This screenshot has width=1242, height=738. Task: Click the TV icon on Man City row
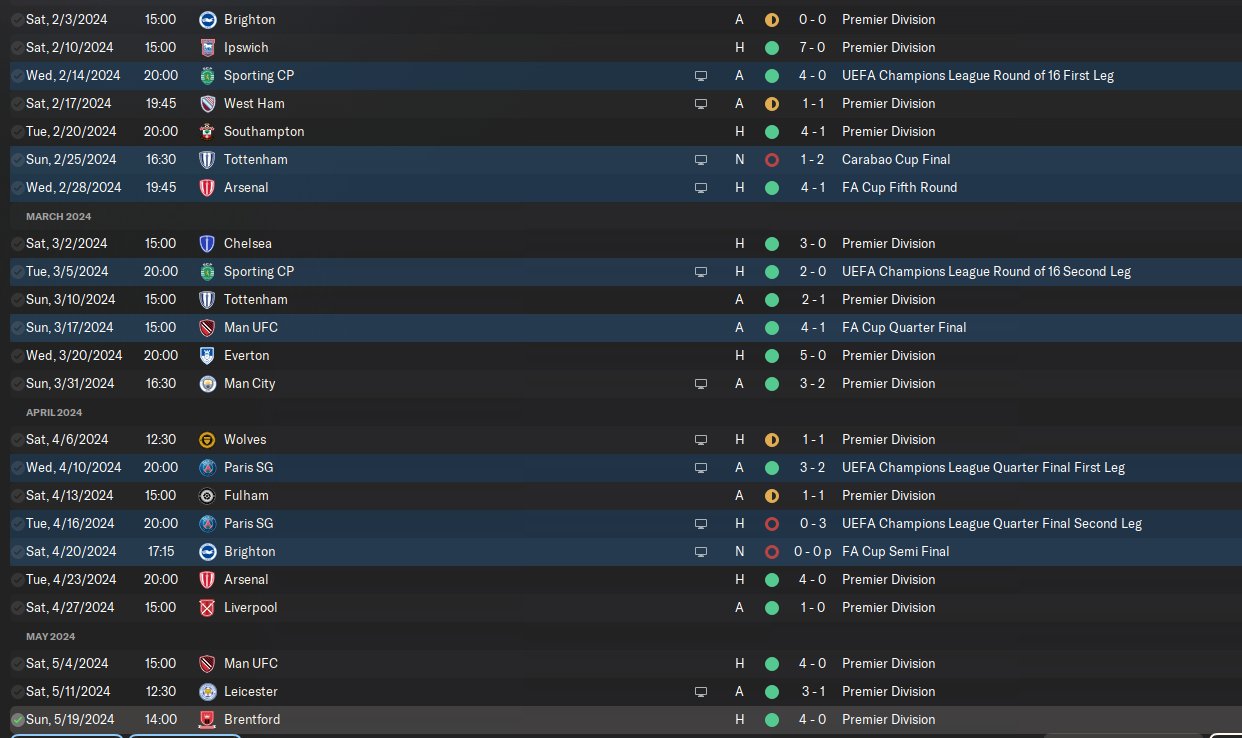701,384
